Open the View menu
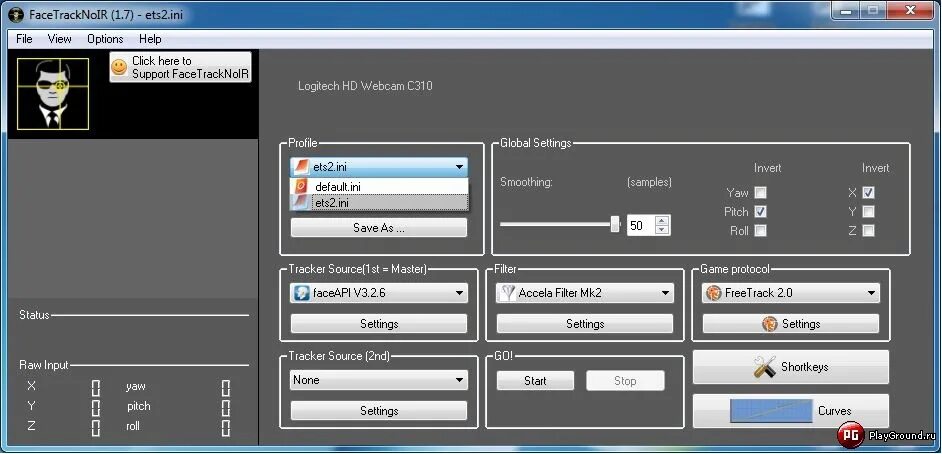This screenshot has width=942, height=454. [59, 39]
